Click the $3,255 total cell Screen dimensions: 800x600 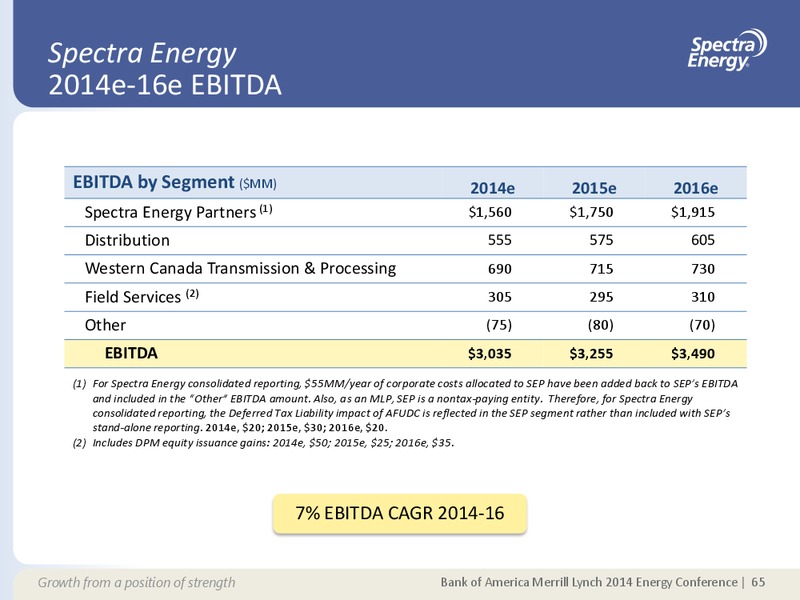click(x=591, y=354)
